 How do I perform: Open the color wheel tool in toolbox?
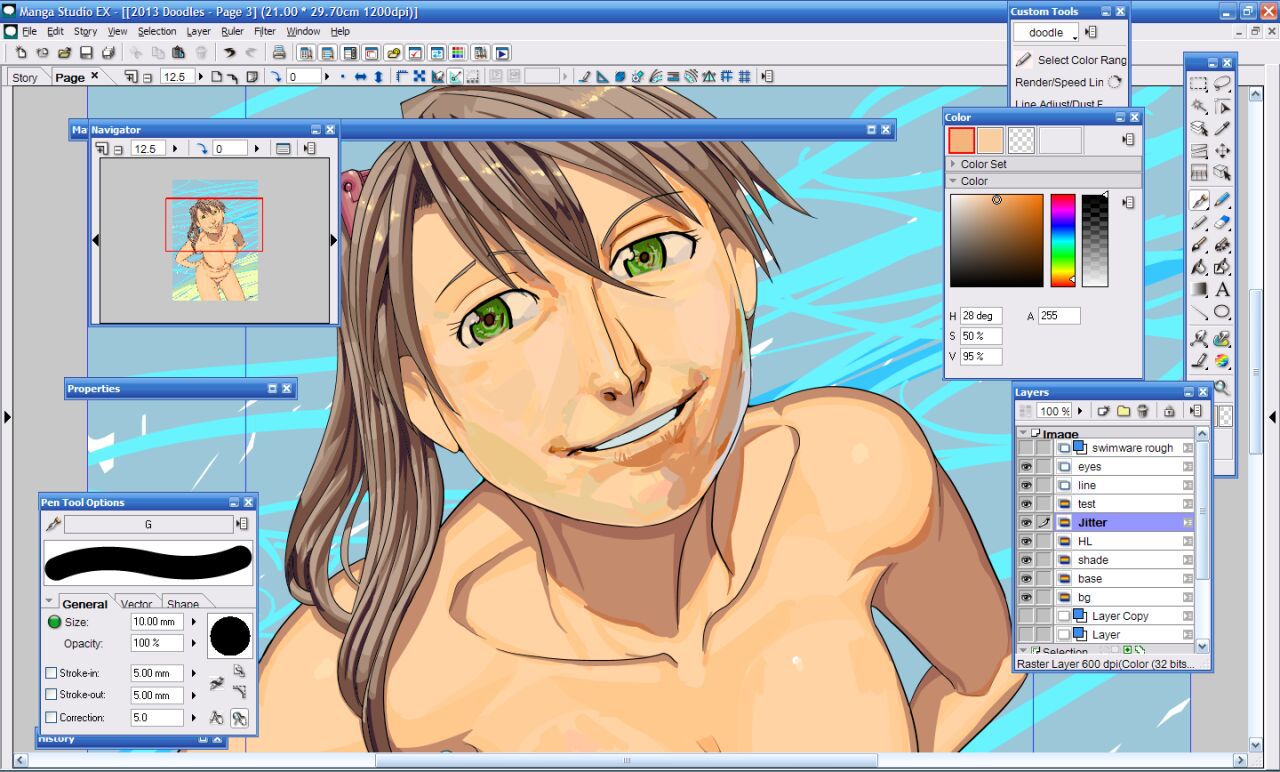1222,361
